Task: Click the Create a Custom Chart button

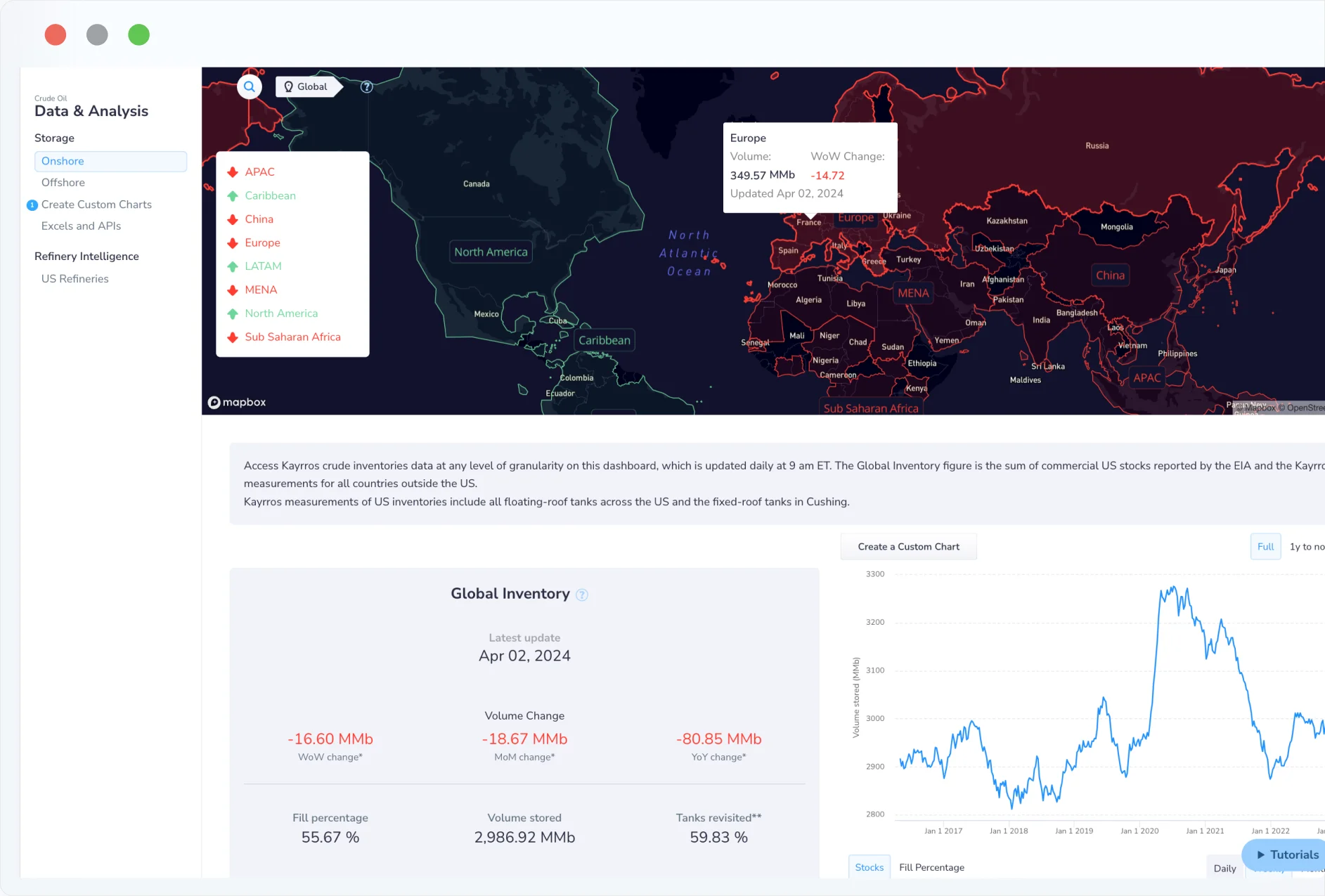Action: pos(908,547)
